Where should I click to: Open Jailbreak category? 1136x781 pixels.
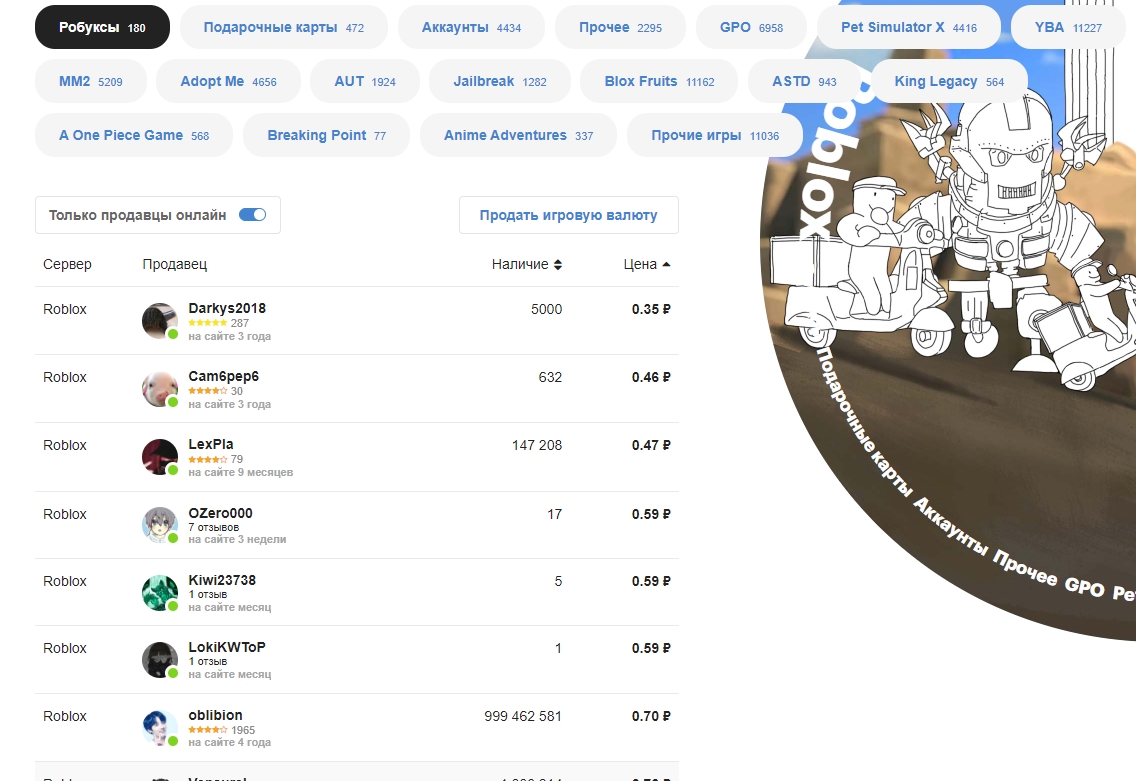click(500, 81)
